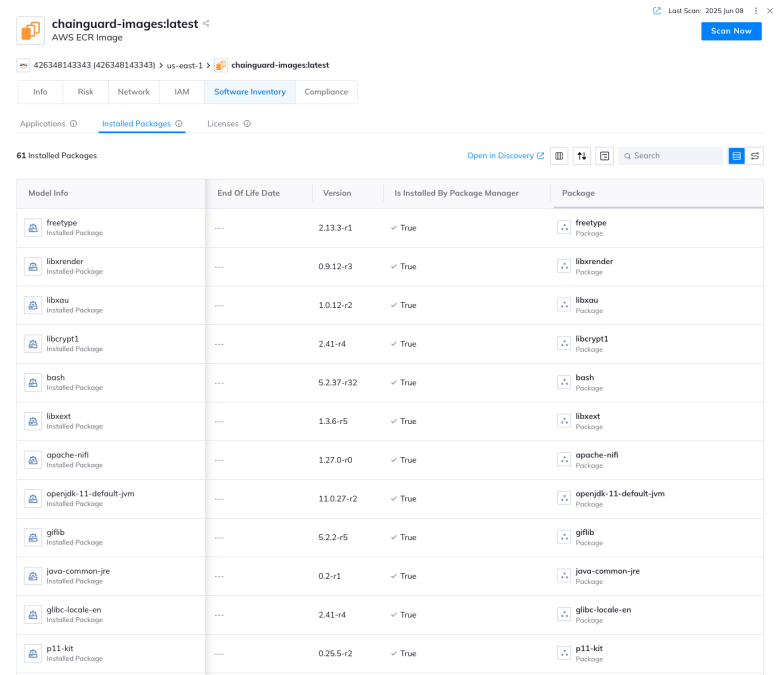Click the AWS ECR Image orange icon
The image size is (784, 675).
click(x=30, y=30)
